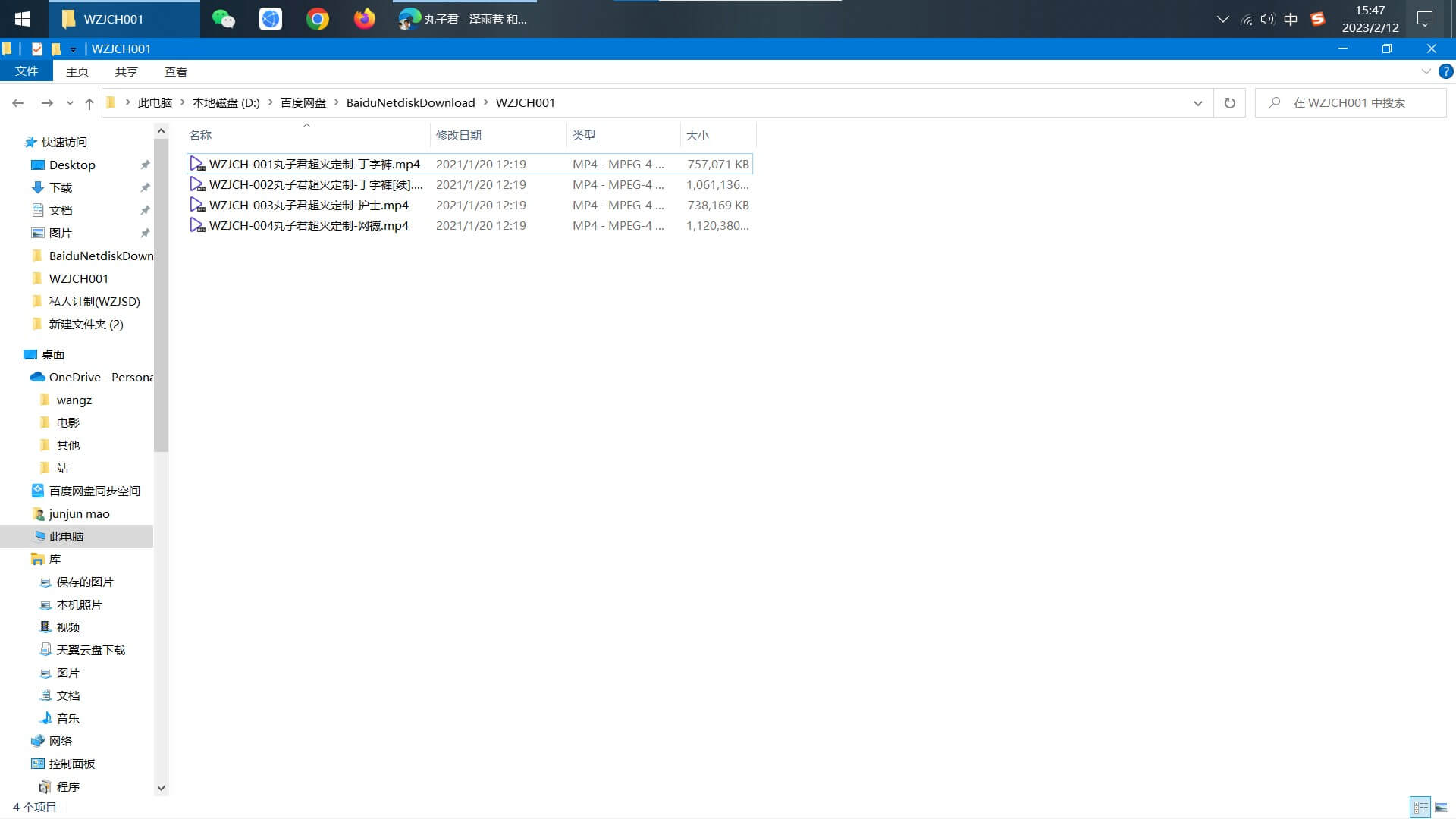This screenshot has height=819, width=1456.
Task: Open the 查看 ribbon tab
Action: pyautogui.click(x=175, y=71)
